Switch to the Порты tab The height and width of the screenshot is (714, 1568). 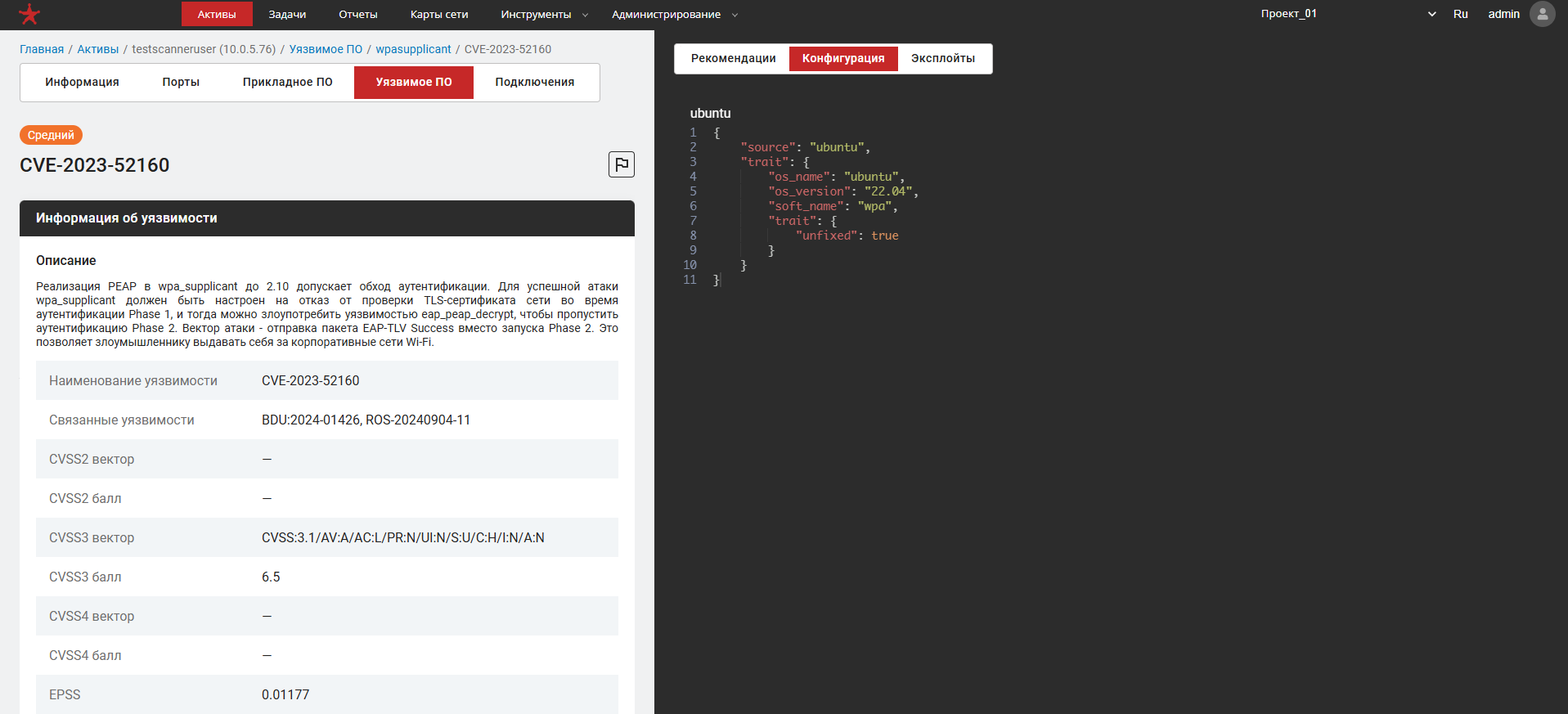(181, 82)
